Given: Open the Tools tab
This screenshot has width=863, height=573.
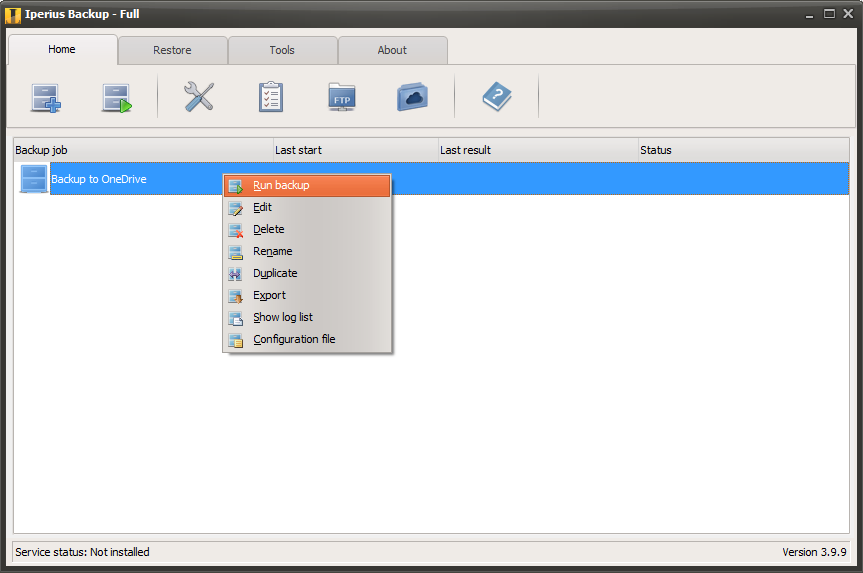Looking at the screenshot, I should 282,50.
